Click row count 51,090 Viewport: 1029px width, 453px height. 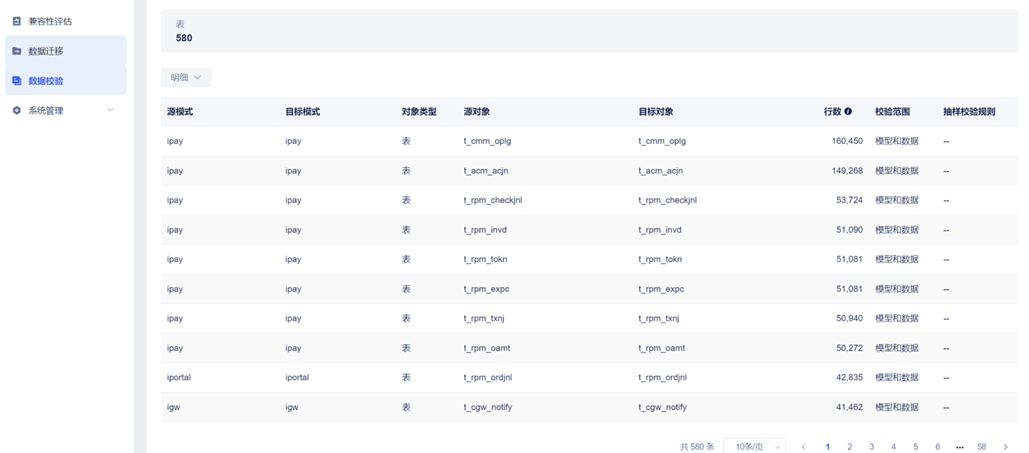850,230
